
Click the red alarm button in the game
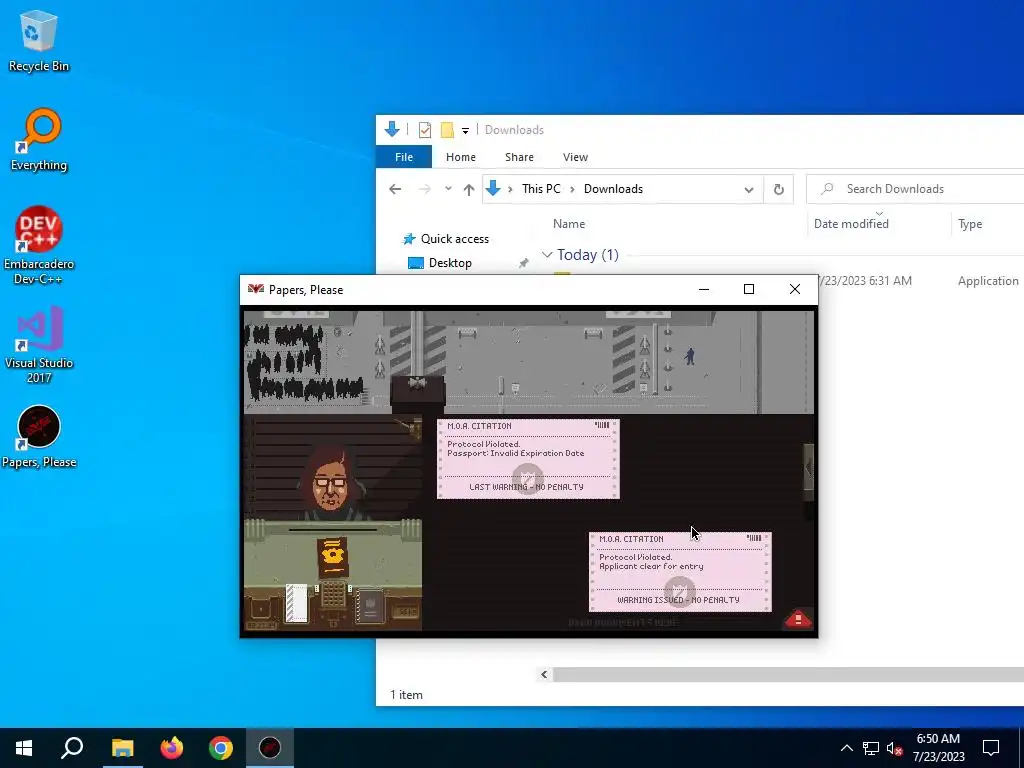(x=797, y=618)
